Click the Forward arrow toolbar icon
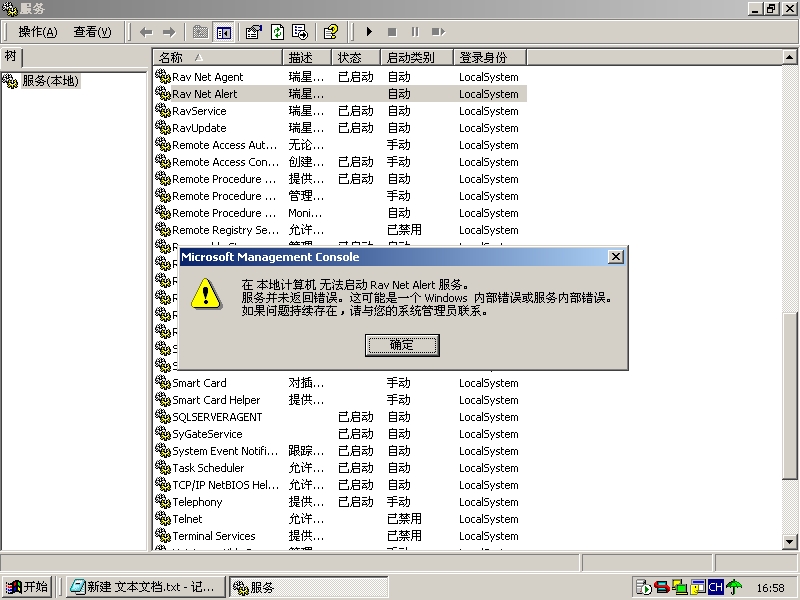Viewport: 800px width, 600px height. tap(169, 33)
